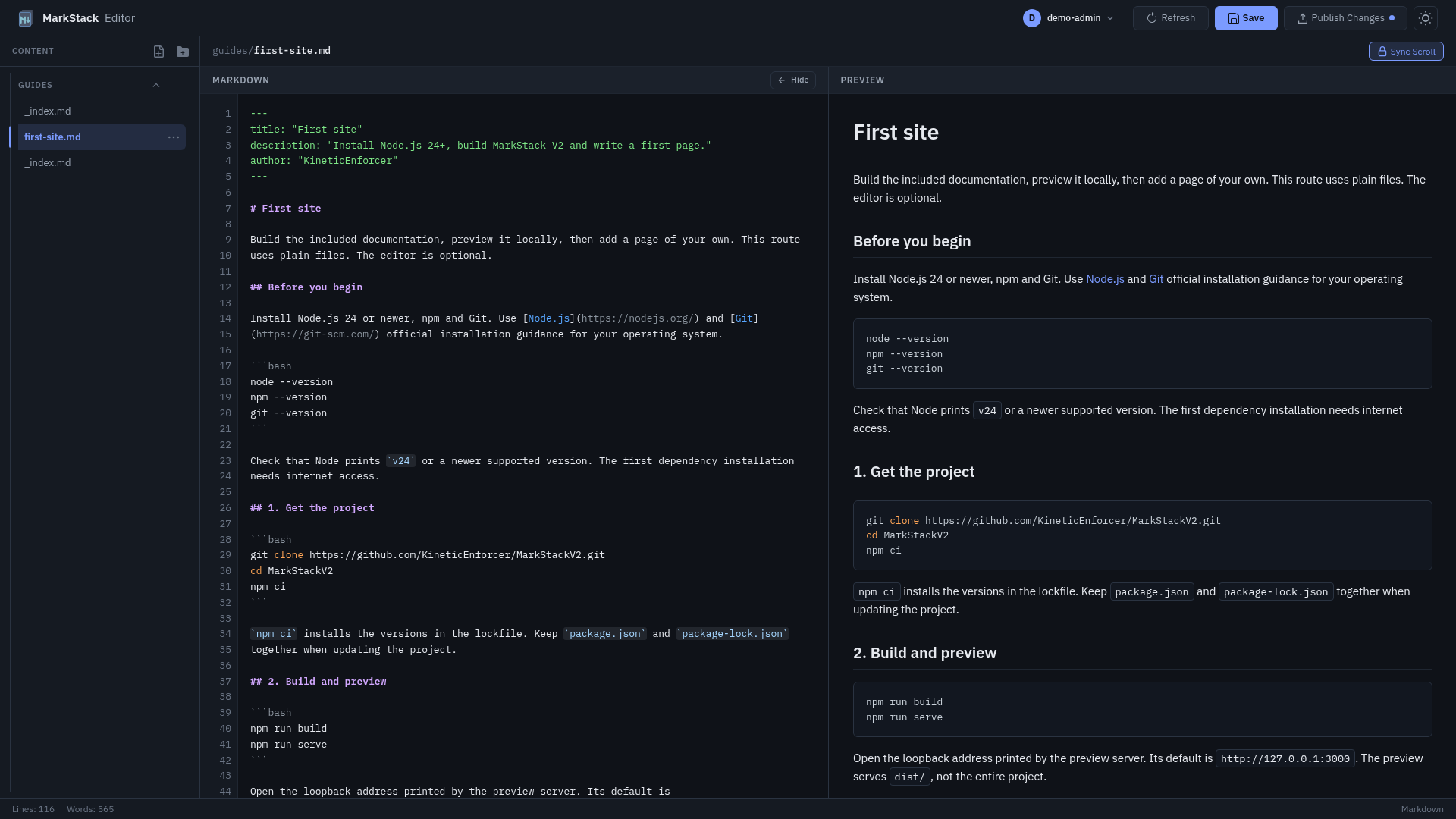Open the first-site.md more options menu
The height and width of the screenshot is (819, 1456).
tap(174, 137)
